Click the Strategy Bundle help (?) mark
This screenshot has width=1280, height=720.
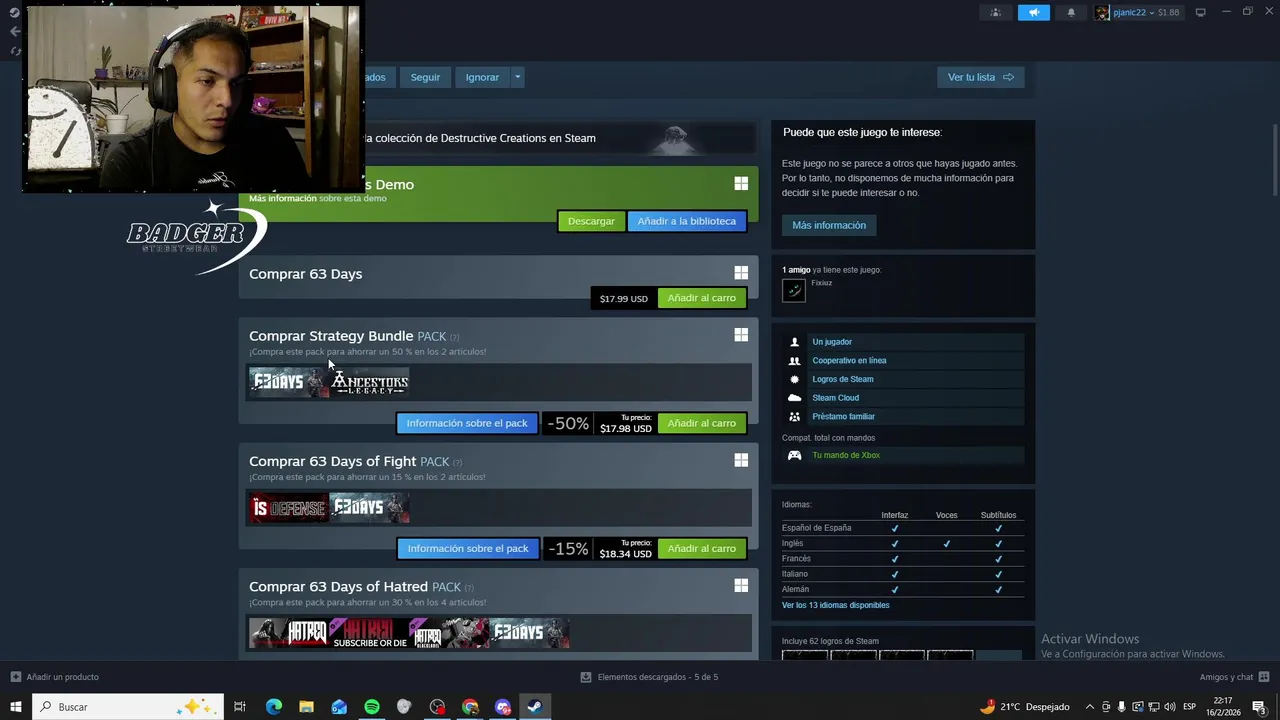[x=454, y=337]
